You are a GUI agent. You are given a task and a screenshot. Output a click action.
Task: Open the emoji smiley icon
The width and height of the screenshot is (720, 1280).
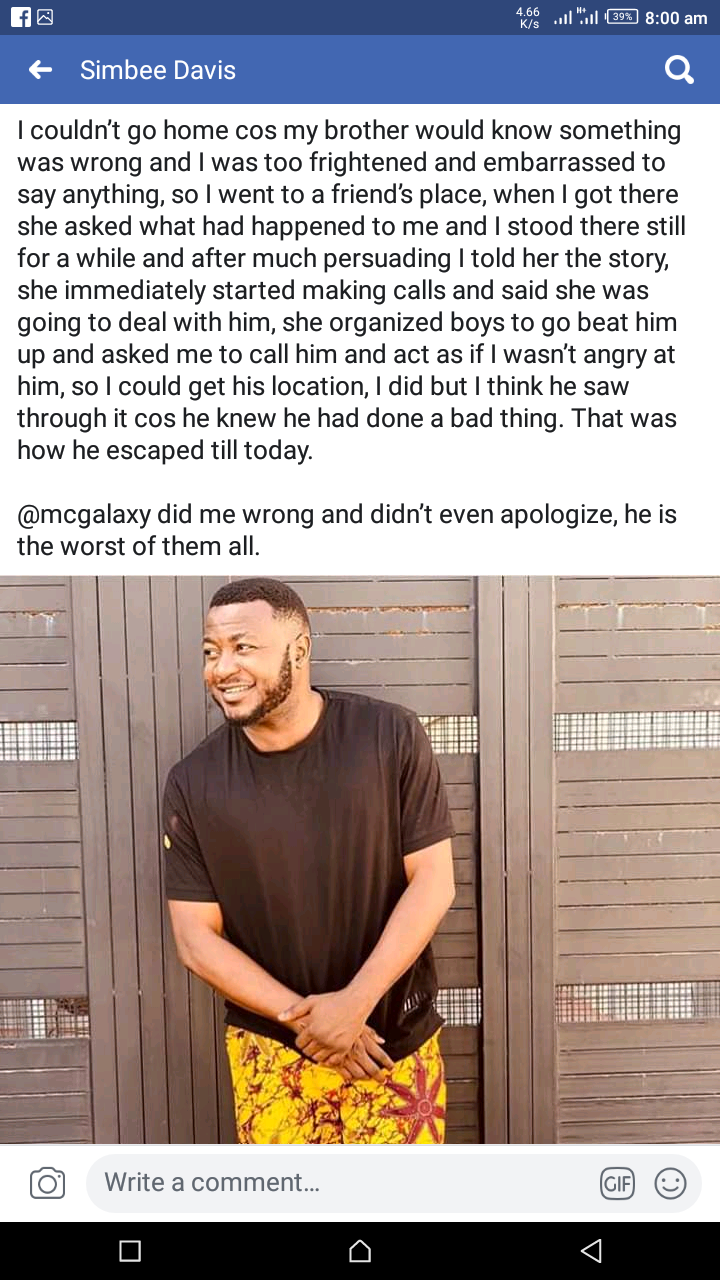tap(670, 1184)
